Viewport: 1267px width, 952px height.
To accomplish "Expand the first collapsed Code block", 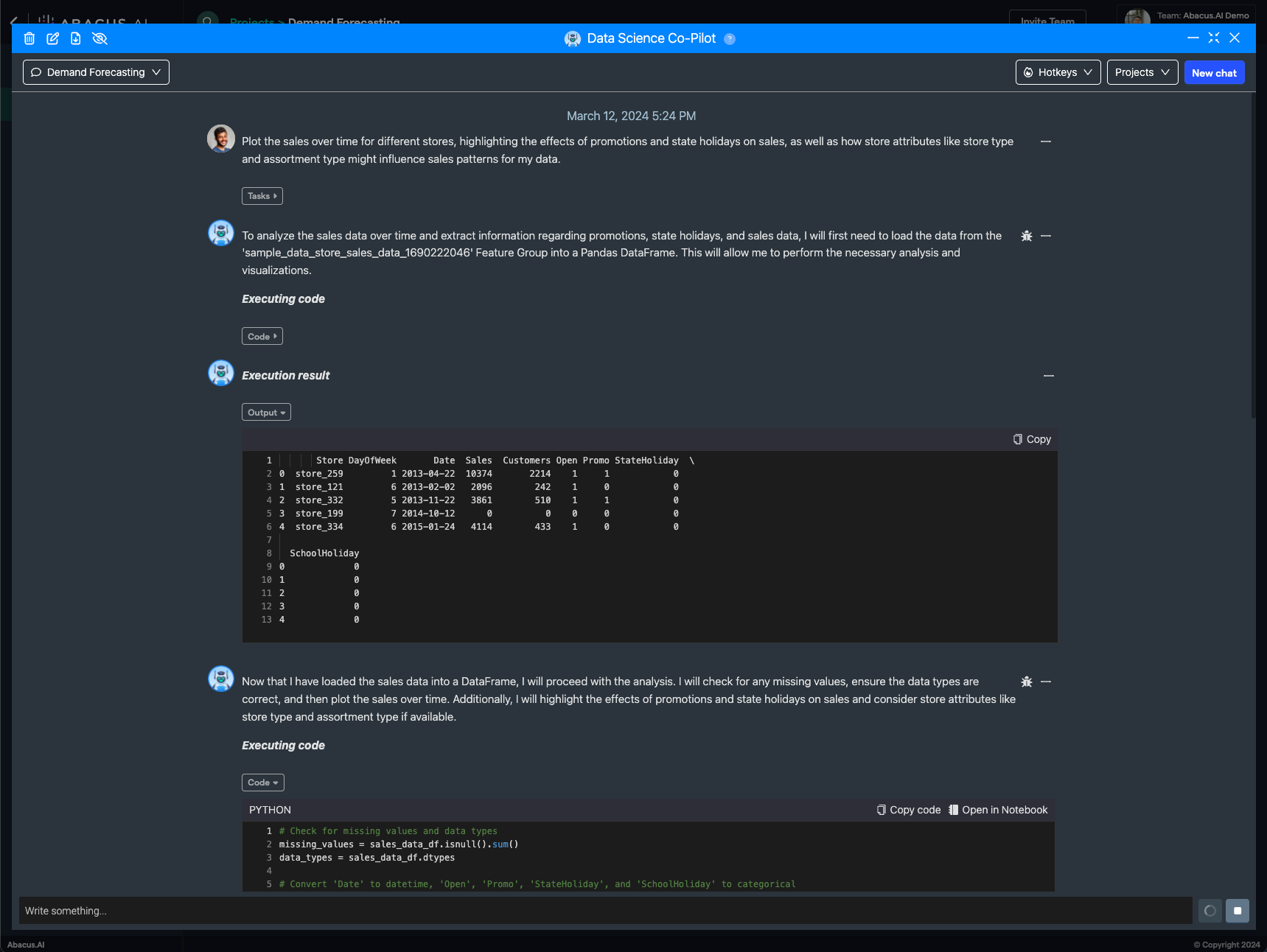I will tap(262, 337).
